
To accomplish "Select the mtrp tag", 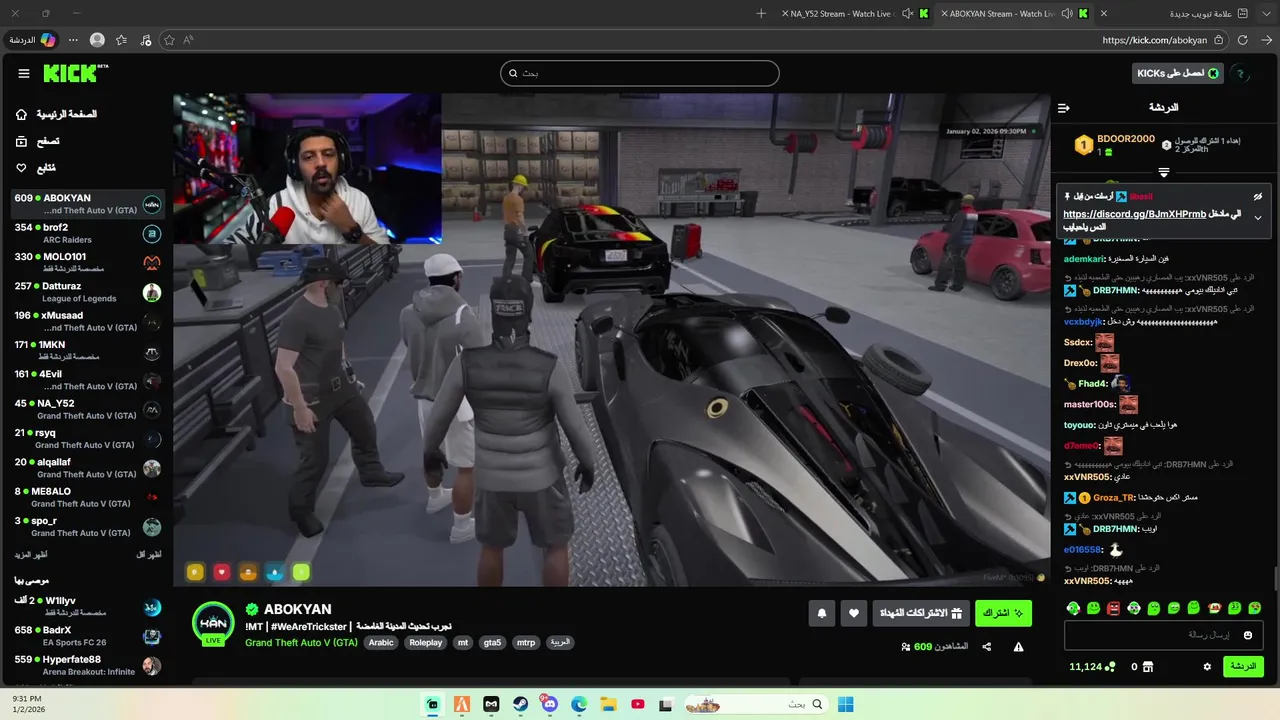I will point(526,643).
